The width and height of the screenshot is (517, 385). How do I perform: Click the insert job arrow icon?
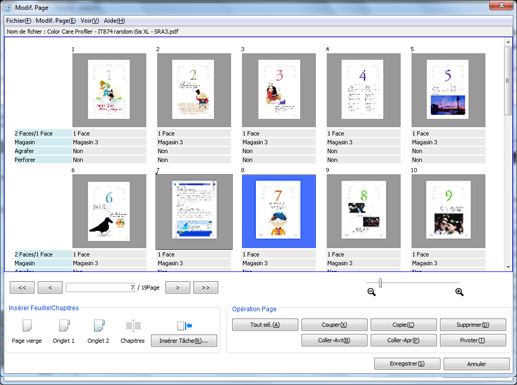tap(184, 325)
